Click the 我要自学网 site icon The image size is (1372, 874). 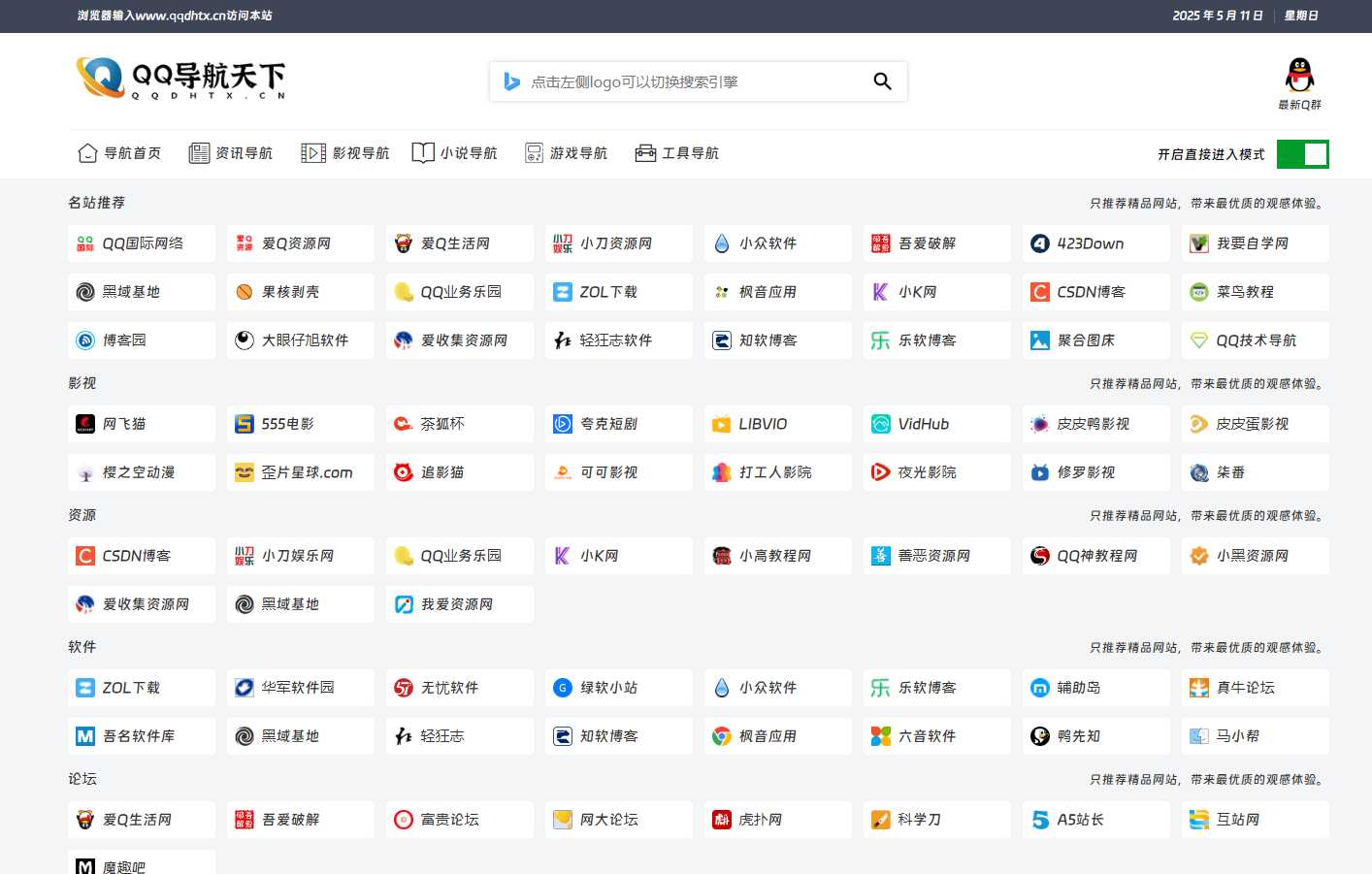pos(1199,243)
